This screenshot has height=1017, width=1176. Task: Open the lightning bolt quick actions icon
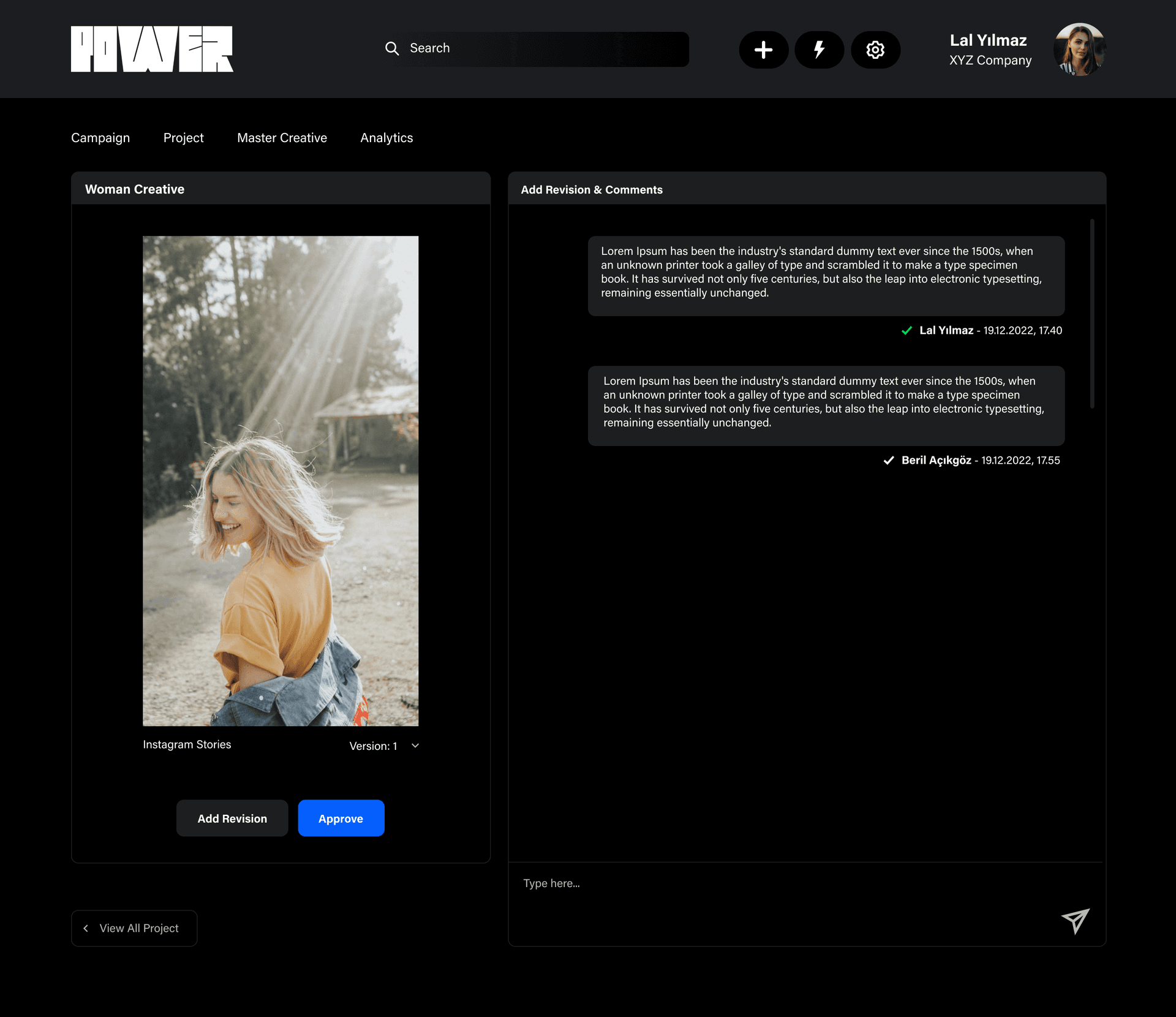pyautogui.click(x=819, y=50)
